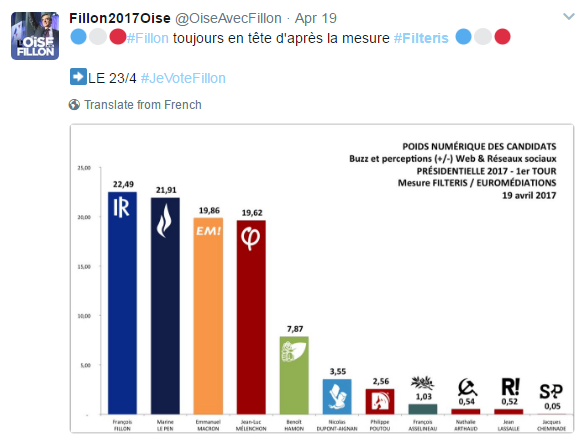Click the EM! logo on the orange bar
Viewport: 587px width, 439px height.
pos(209,231)
